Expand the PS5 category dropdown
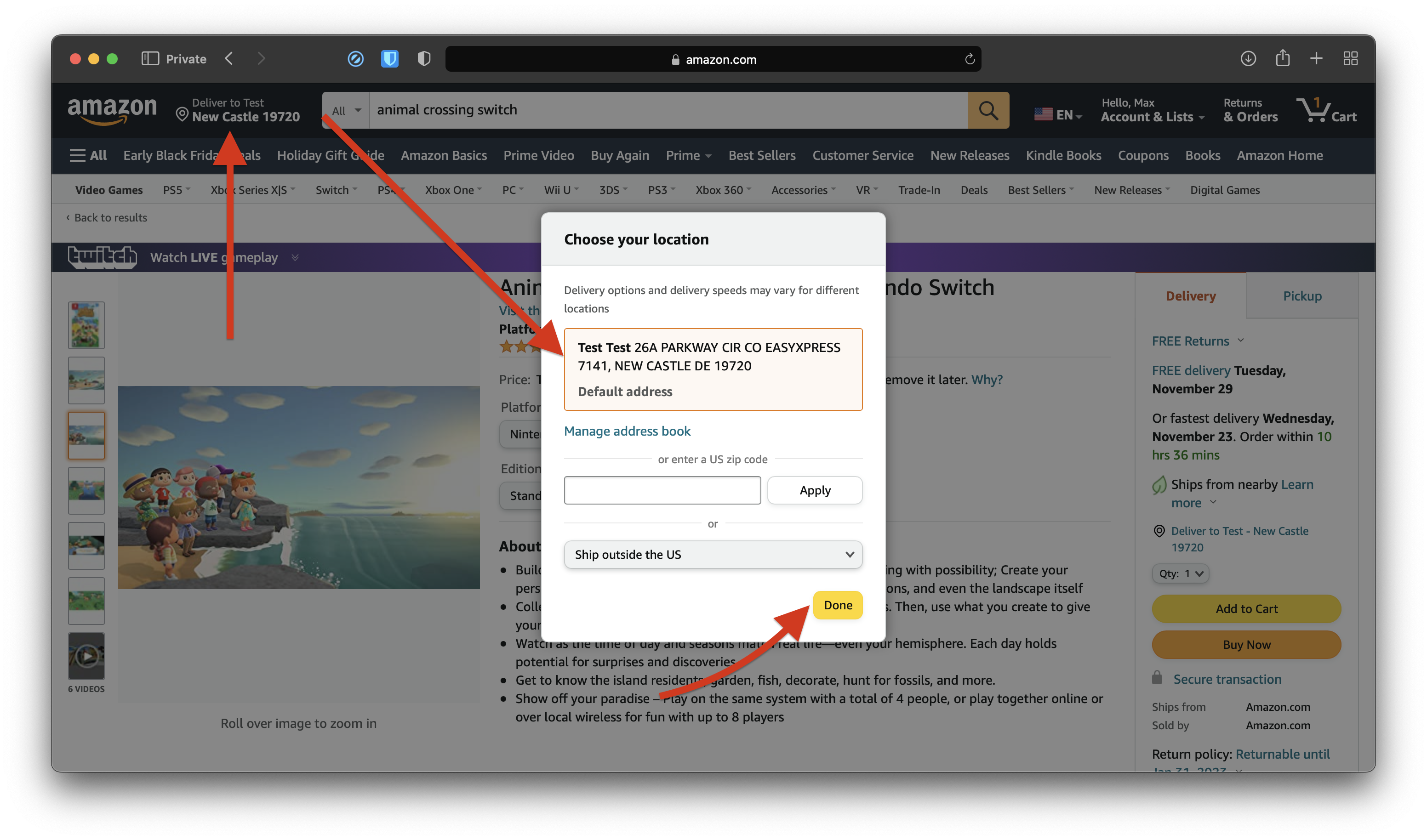Screen dimensions: 1427x840 pyautogui.click(x=177, y=190)
